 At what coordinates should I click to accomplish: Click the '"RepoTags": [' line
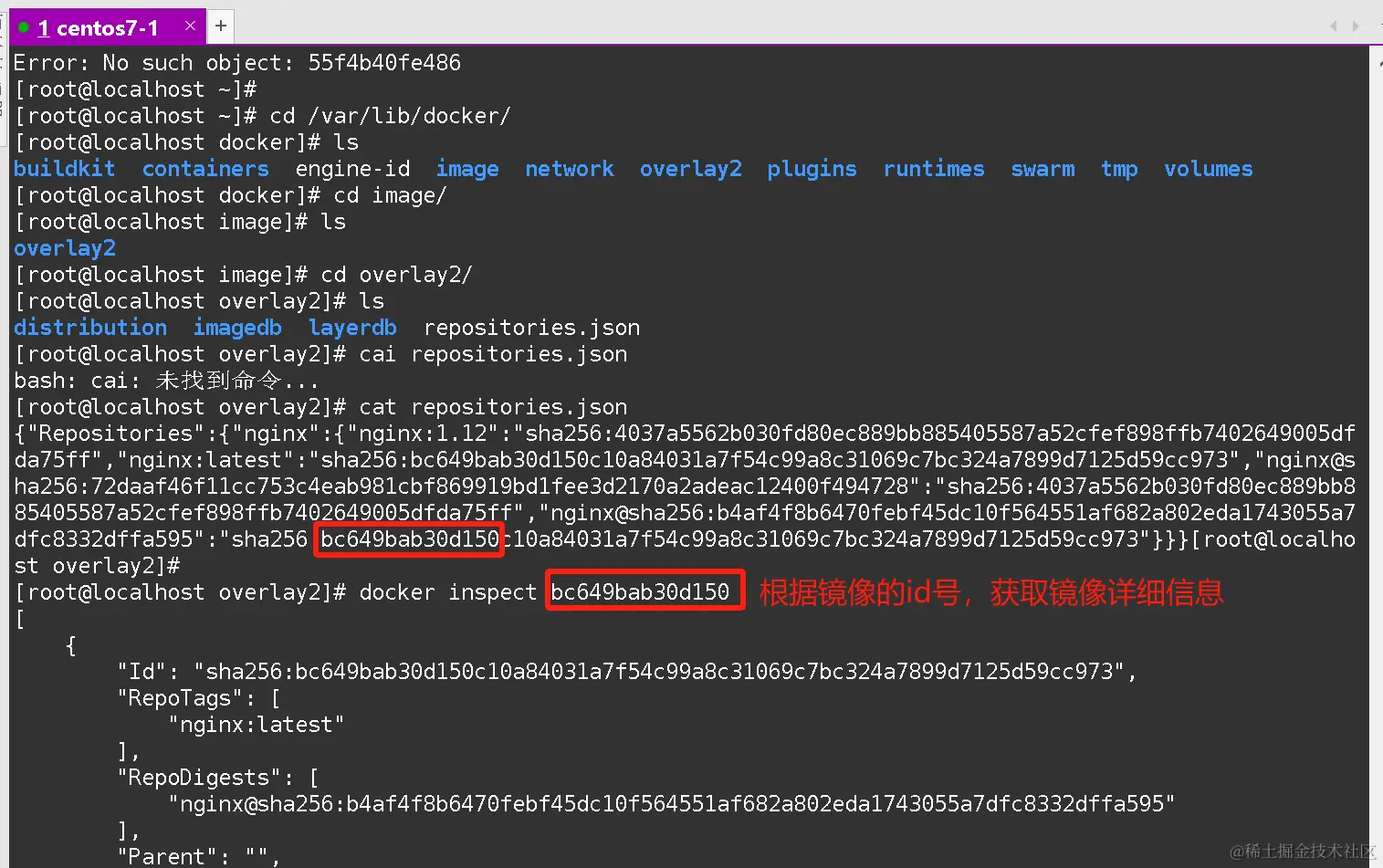click(199, 698)
